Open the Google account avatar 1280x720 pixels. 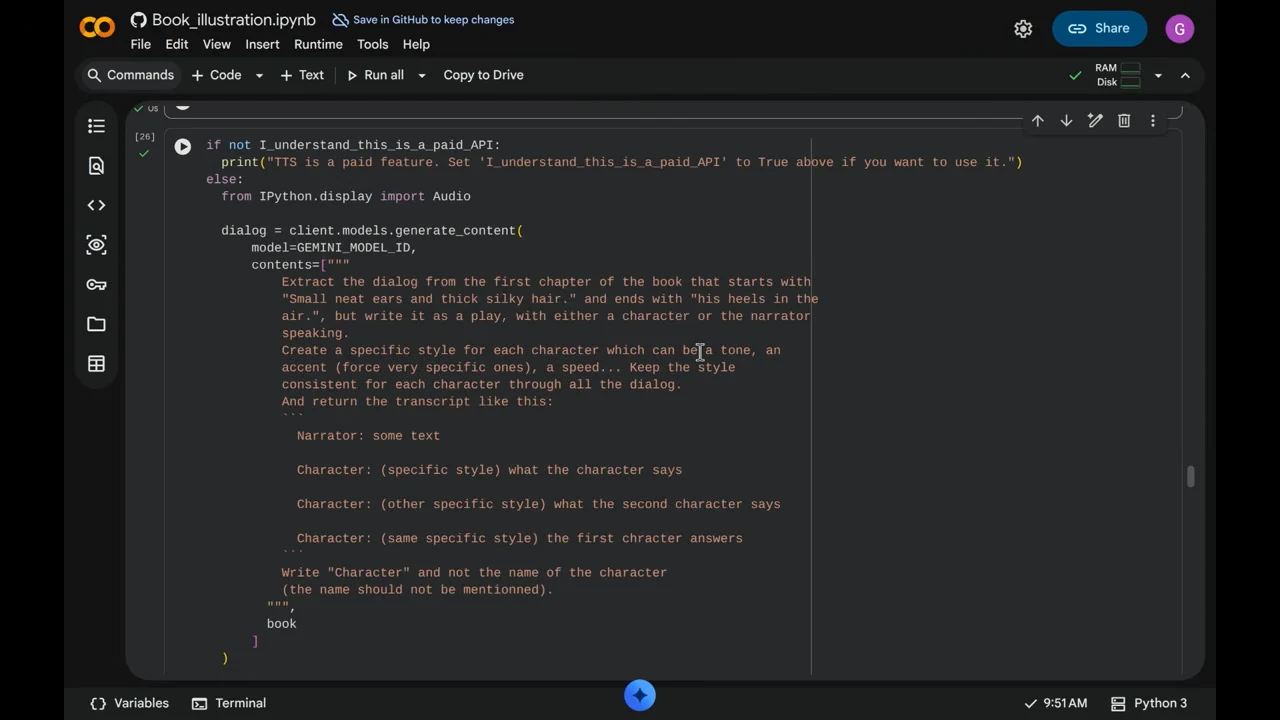point(1180,29)
